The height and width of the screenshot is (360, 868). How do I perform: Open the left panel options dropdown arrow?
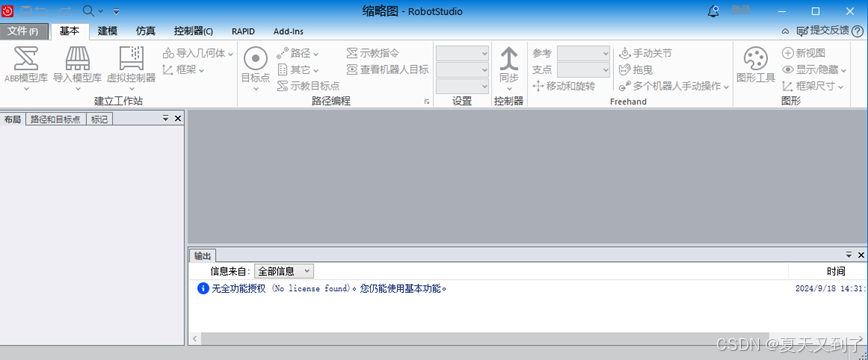coord(166,119)
